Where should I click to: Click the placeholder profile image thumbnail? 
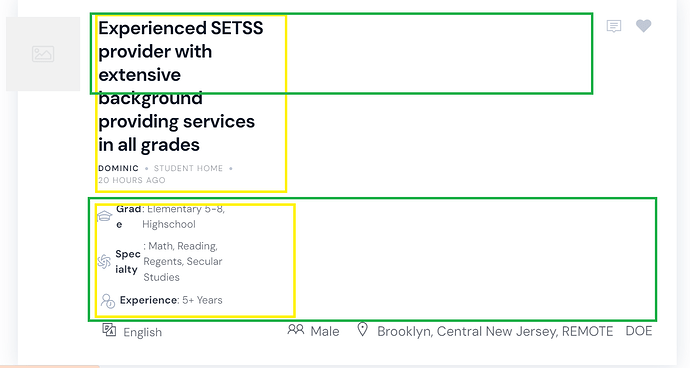(43, 54)
